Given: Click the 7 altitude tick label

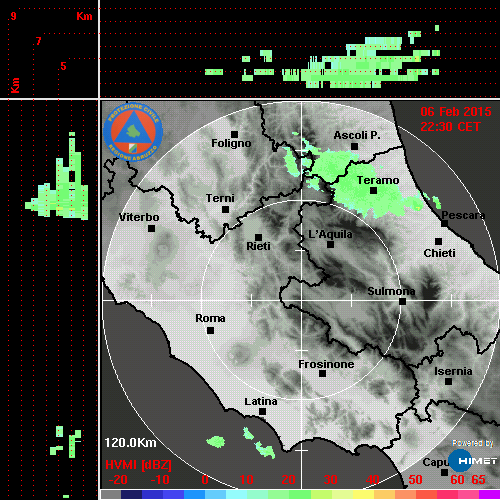Looking at the screenshot, I should [39, 41].
